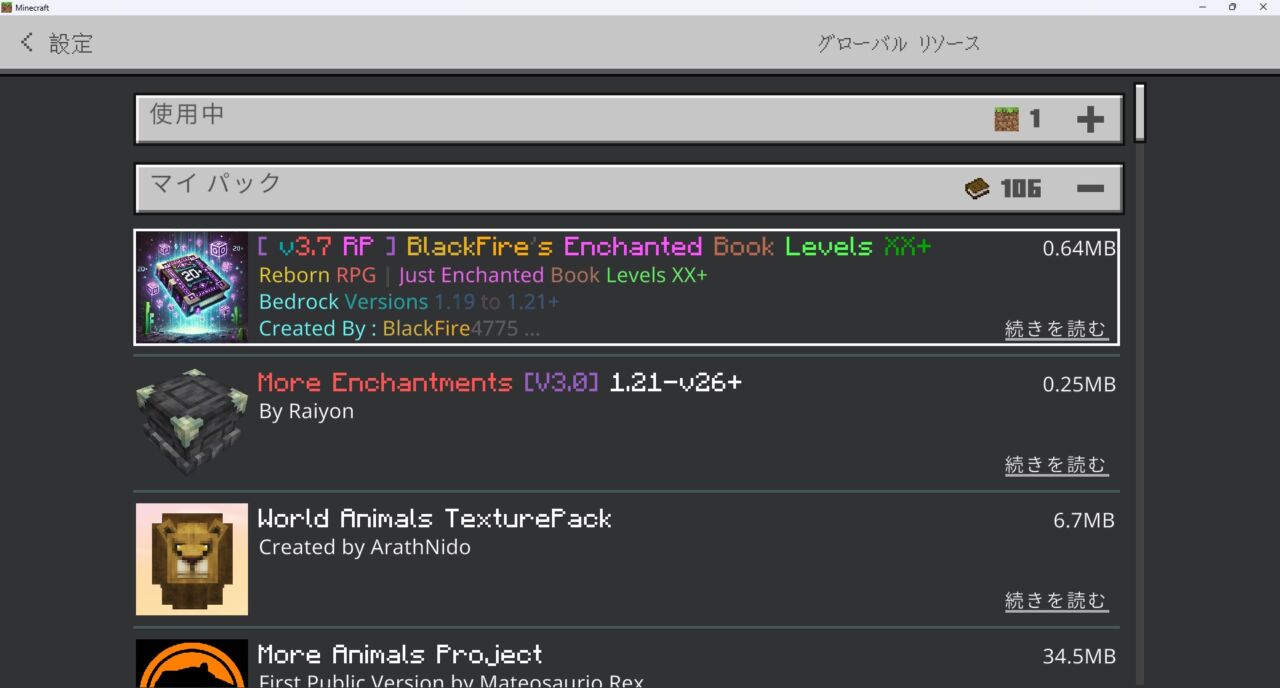Screen dimensions: 1280x688
Task: Click the 0.64MB size label
Action: pyautogui.click(x=1079, y=248)
